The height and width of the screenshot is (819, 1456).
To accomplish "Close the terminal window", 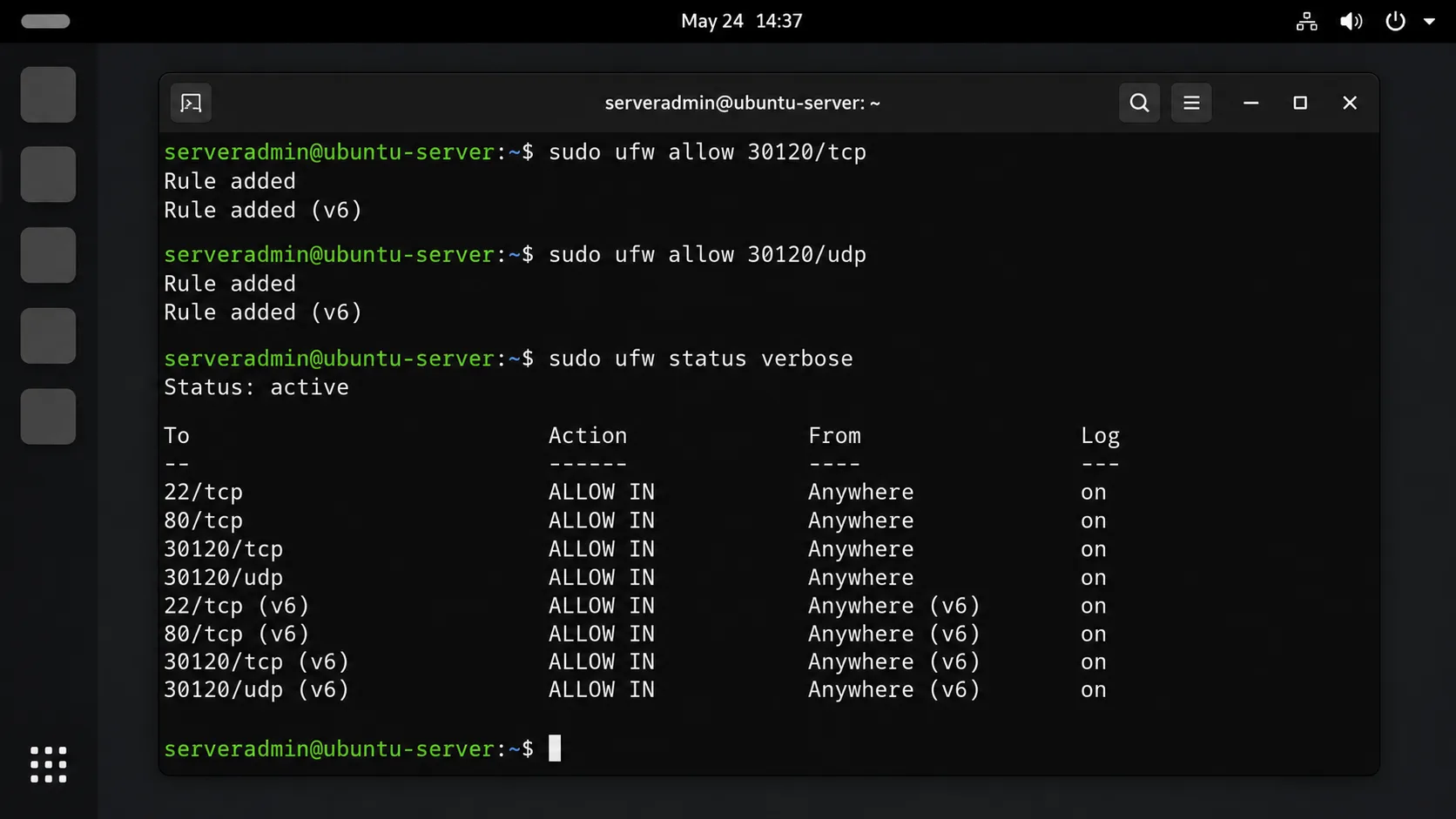I will click(1350, 103).
